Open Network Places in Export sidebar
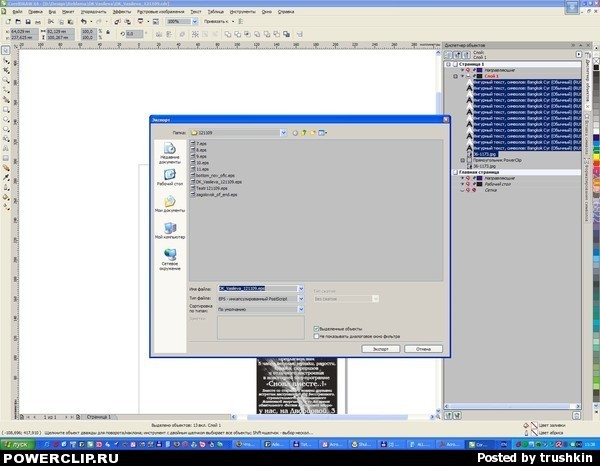The image size is (600, 466). pyautogui.click(x=169, y=257)
